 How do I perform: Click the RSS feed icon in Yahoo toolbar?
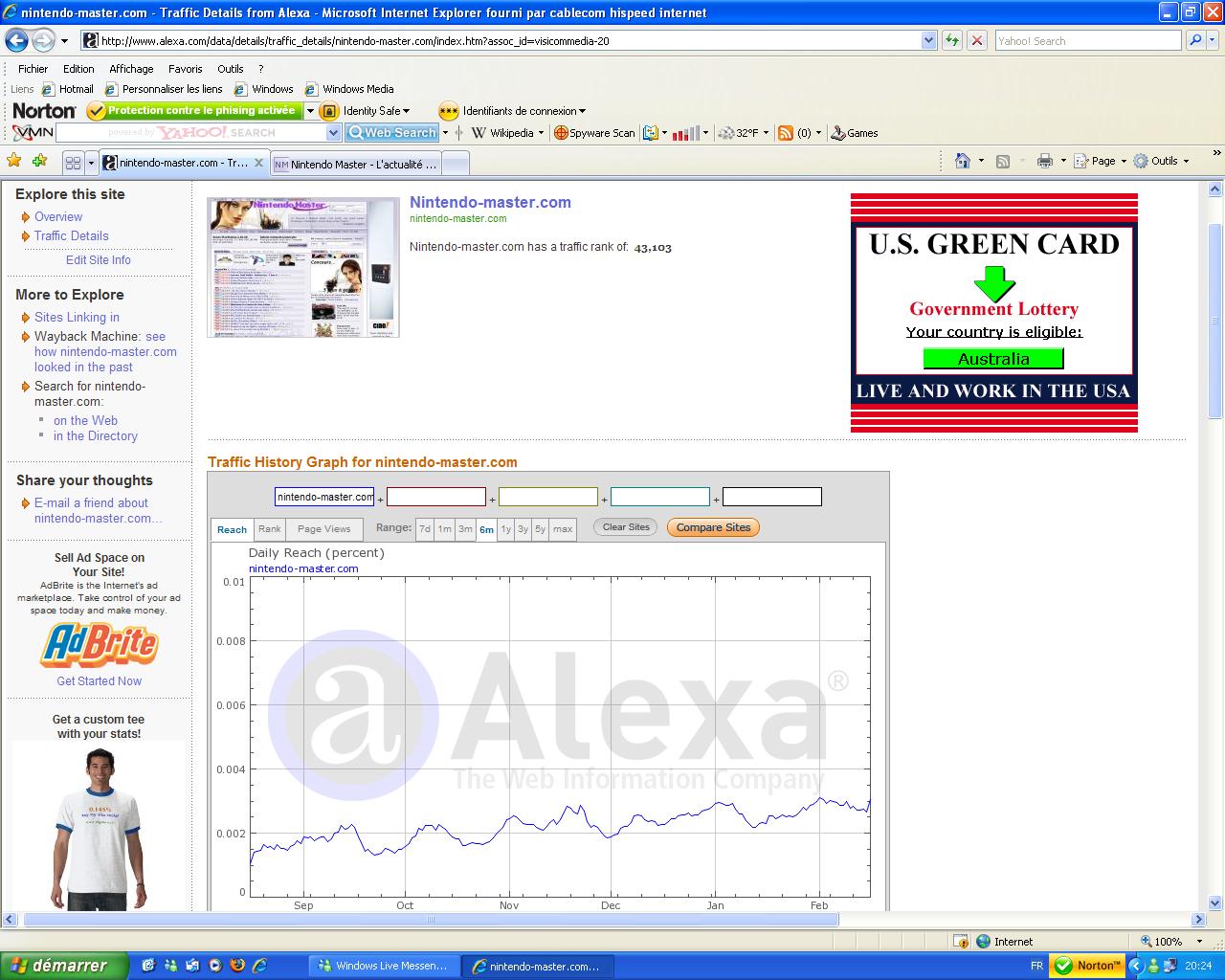tap(786, 133)
